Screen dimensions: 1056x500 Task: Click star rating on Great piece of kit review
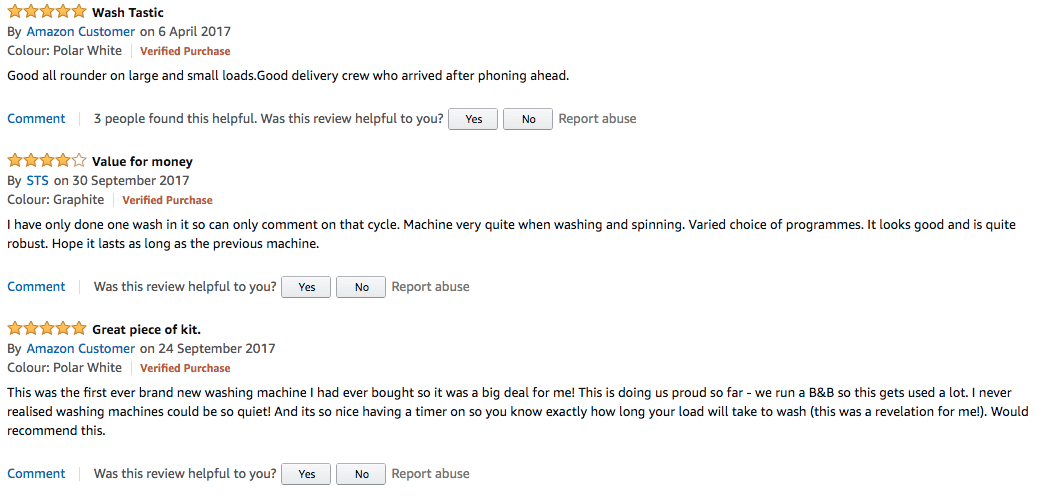click(x=47, y=329)
